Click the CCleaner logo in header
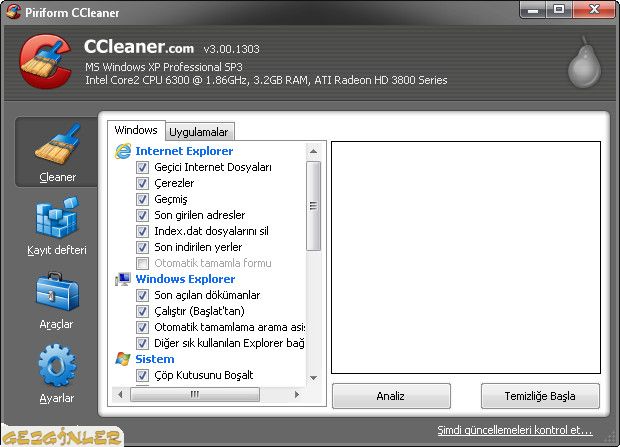 click(x=45, y=61)
